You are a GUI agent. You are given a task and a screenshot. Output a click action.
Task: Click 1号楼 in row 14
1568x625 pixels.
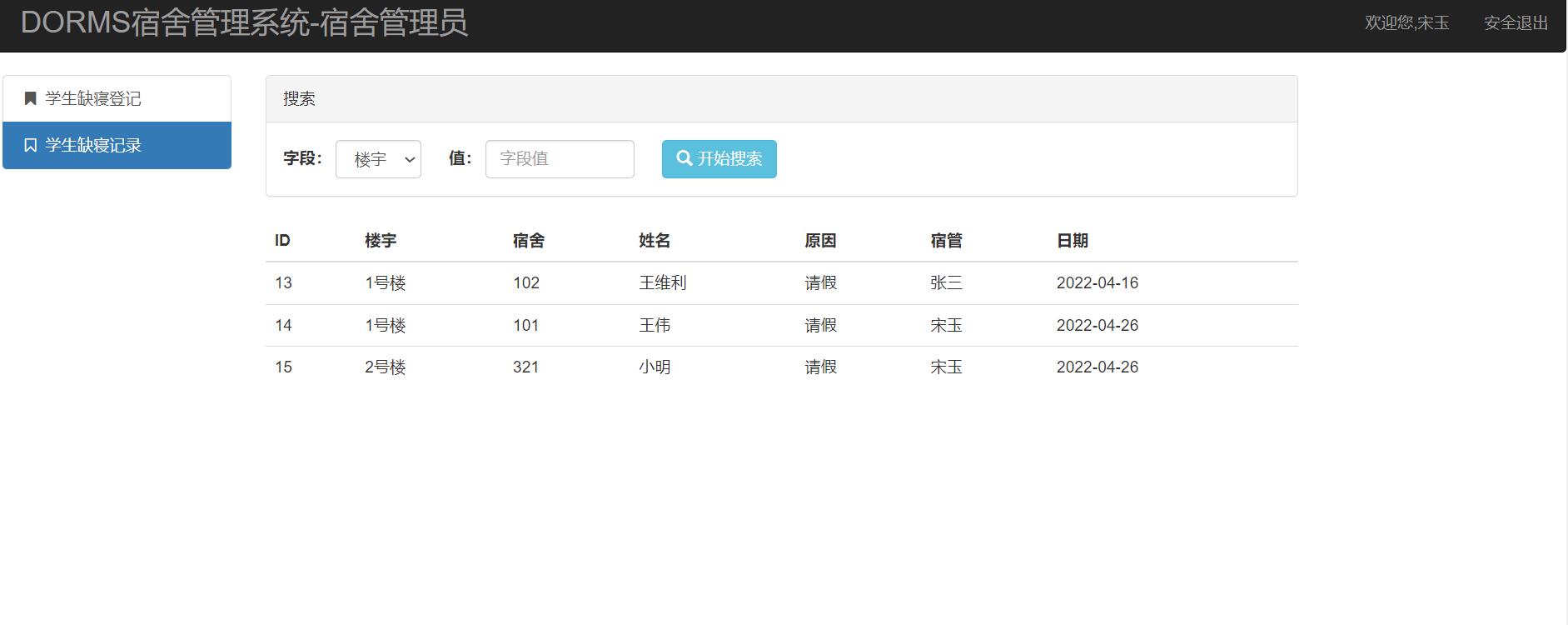coord(385,326)
